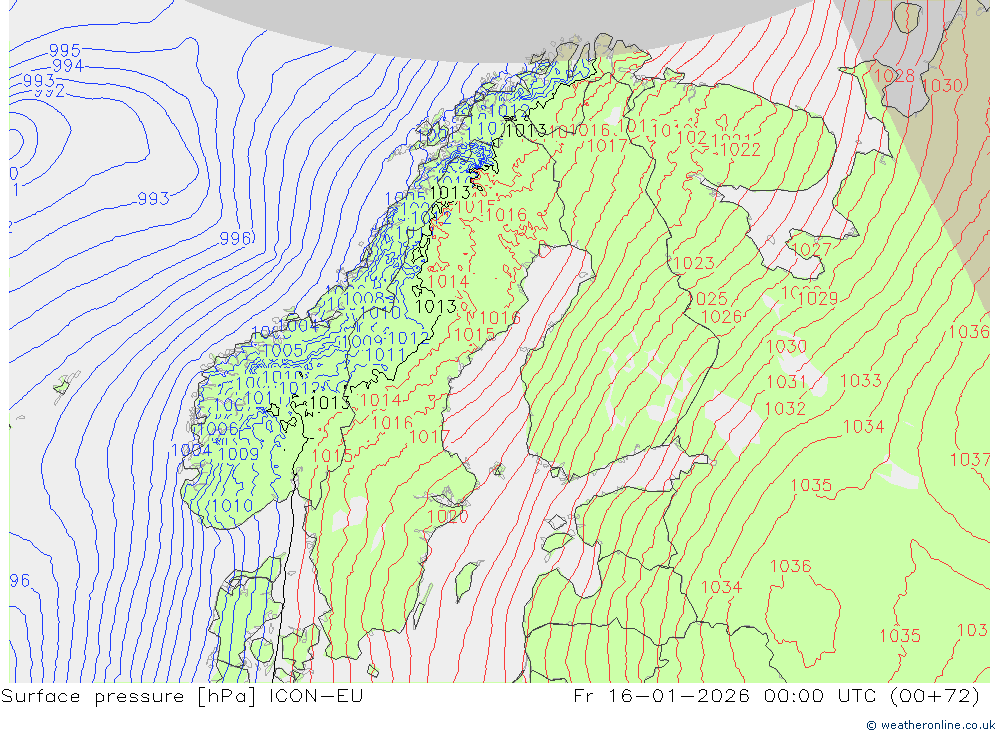Click the red 1033 isobar label
Image resolution: width=1000 pixels, height=733 pixels.
coord(861,380)
